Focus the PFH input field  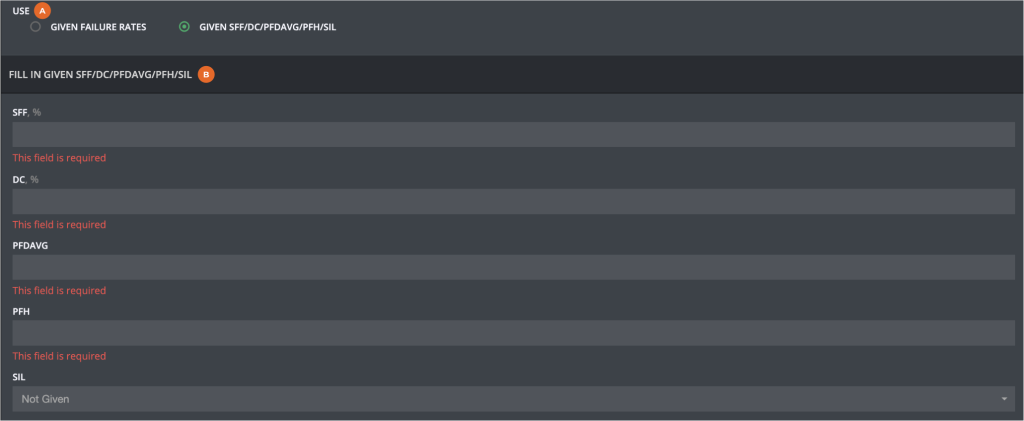click(x=511, y=333)
